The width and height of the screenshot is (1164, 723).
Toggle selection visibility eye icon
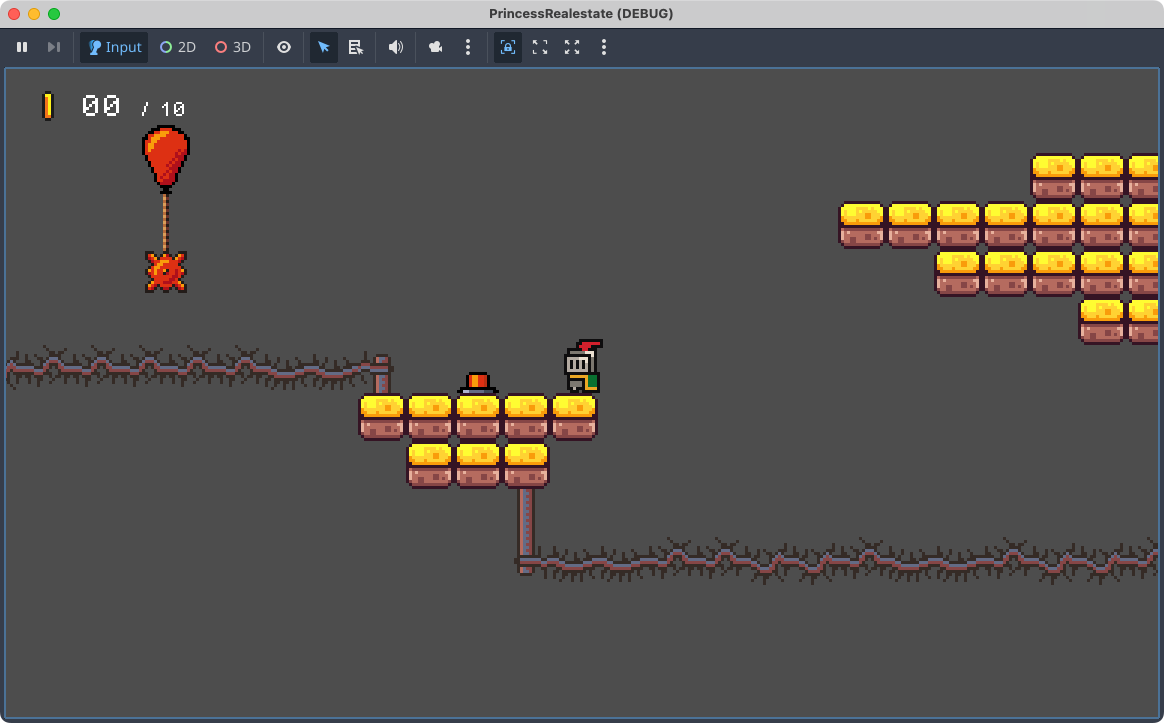tap(284, 47)
